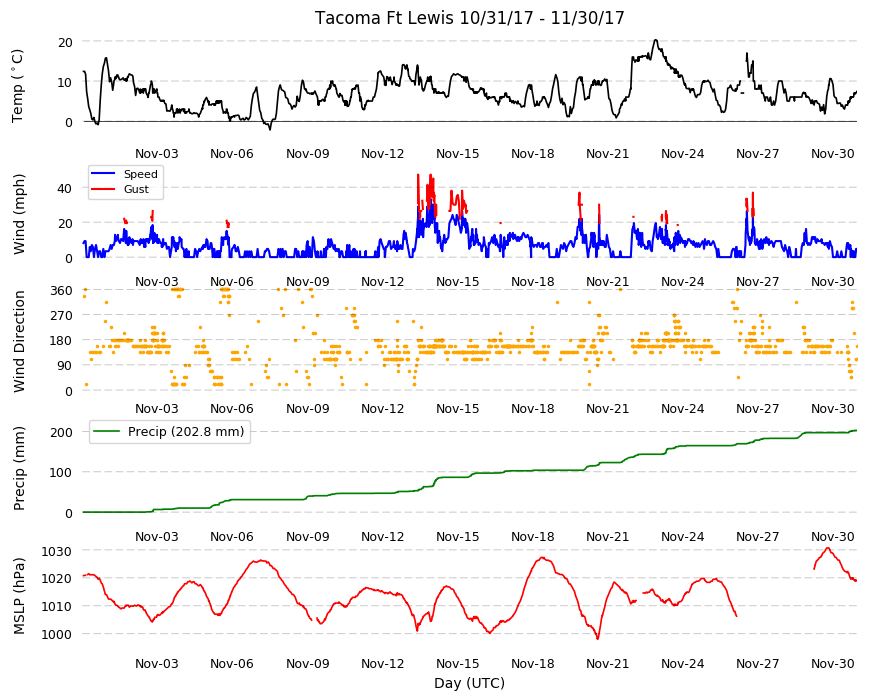Click Nov-30 tick under wind direction chart

click(832, 409)
